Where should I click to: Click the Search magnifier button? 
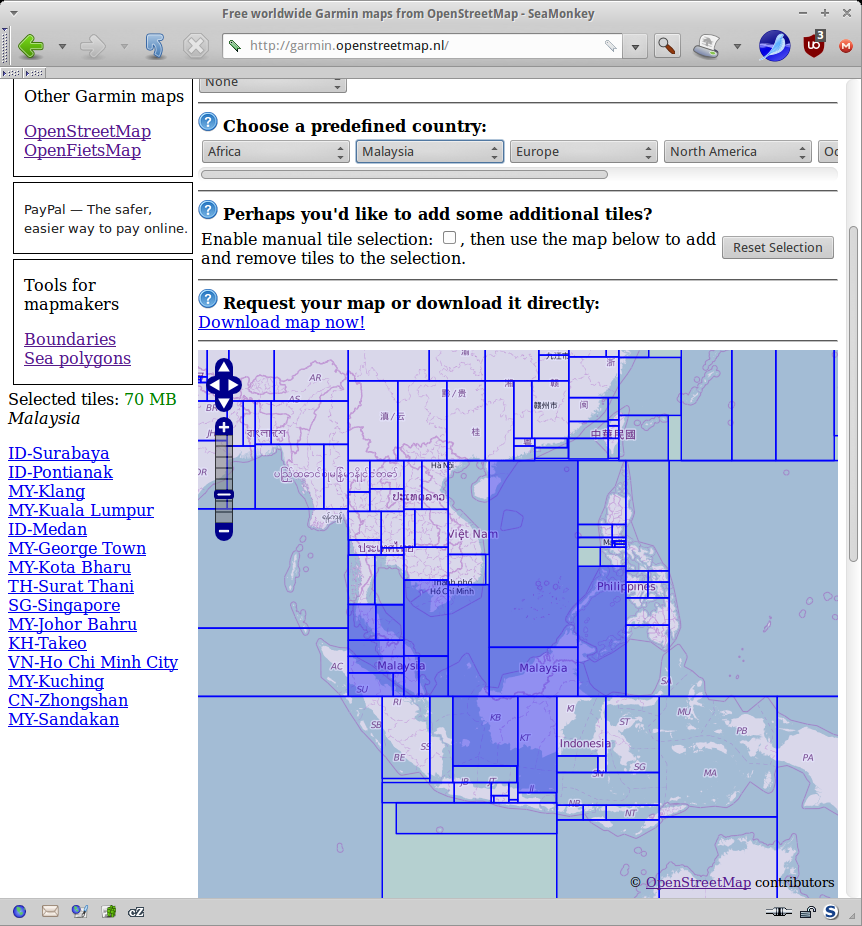click(667, 45)
